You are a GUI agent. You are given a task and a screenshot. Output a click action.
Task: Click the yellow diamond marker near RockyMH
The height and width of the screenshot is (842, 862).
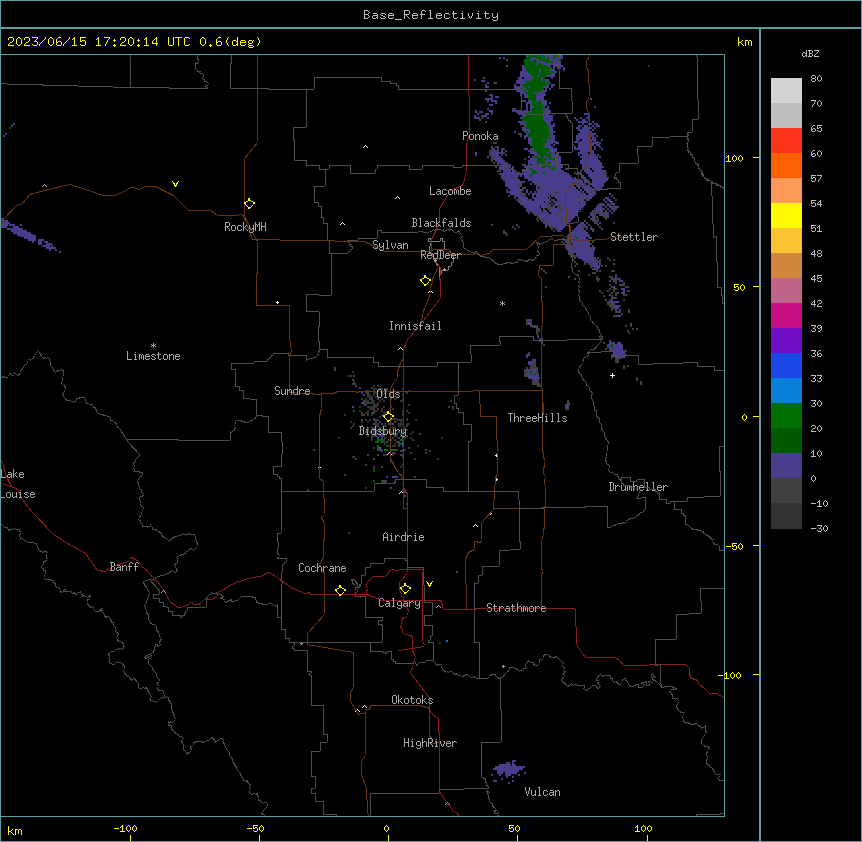tap(250, 203)
